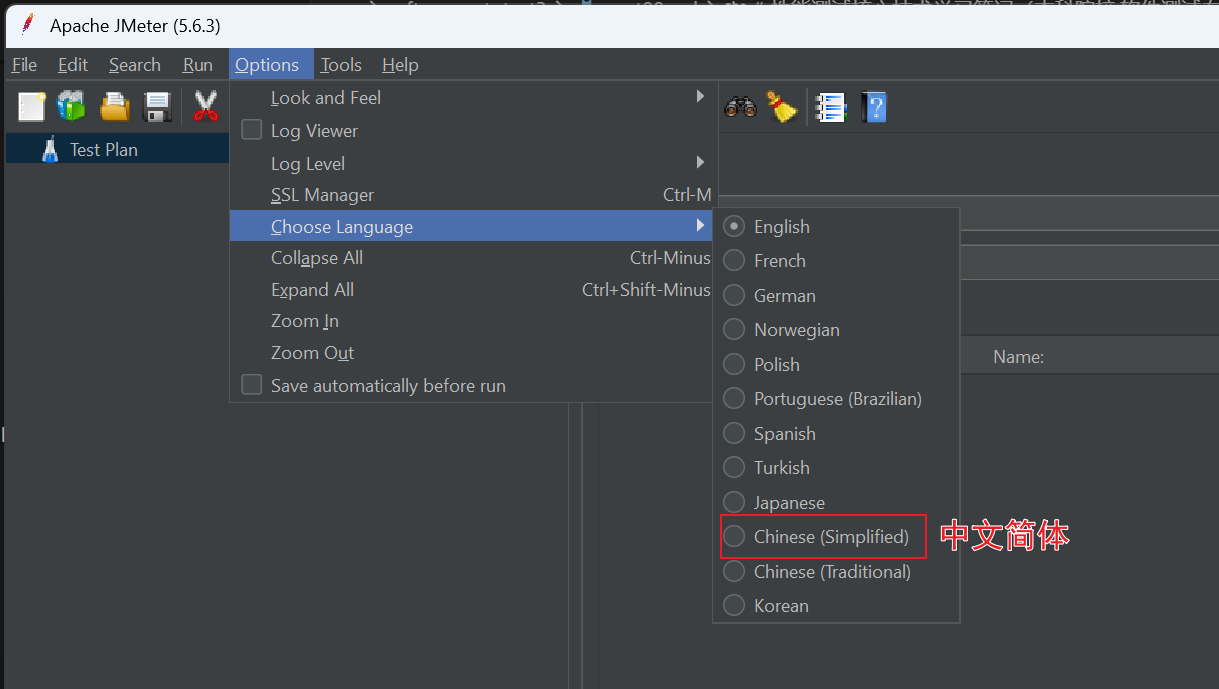Expand the Log Level submenu

[x=472, y=163]
